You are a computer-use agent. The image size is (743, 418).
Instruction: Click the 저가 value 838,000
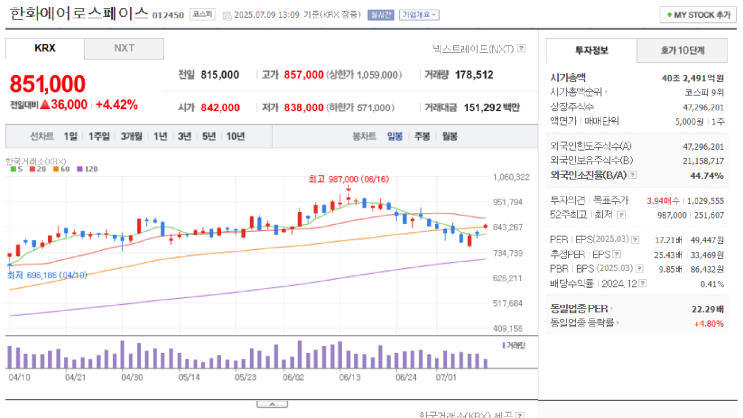304,108
